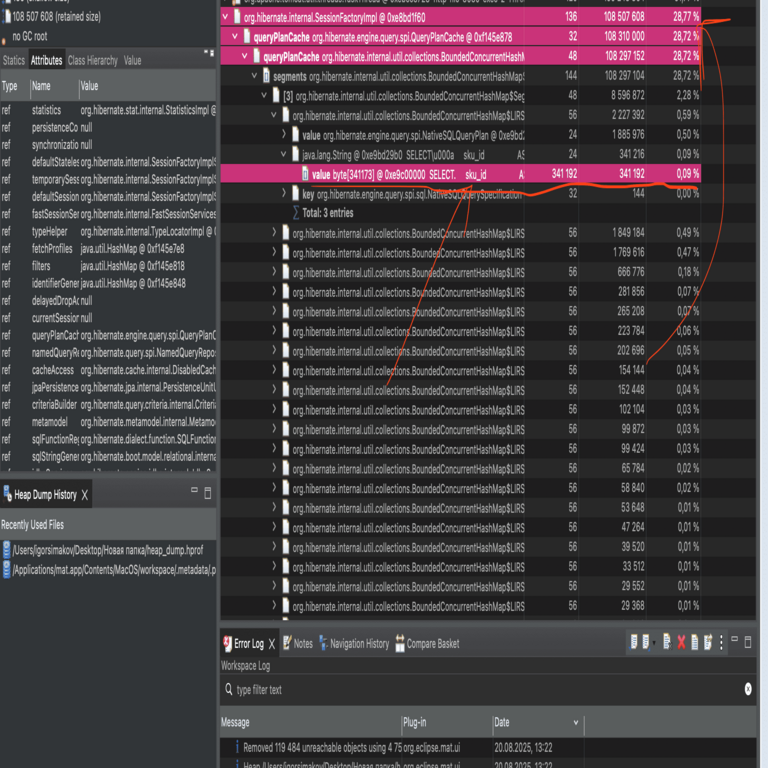Image resolution: width=768 pixels, height=768 pixels.
Task: Expand the key NativeSQLQuerySpecification node
Action: 283,194
